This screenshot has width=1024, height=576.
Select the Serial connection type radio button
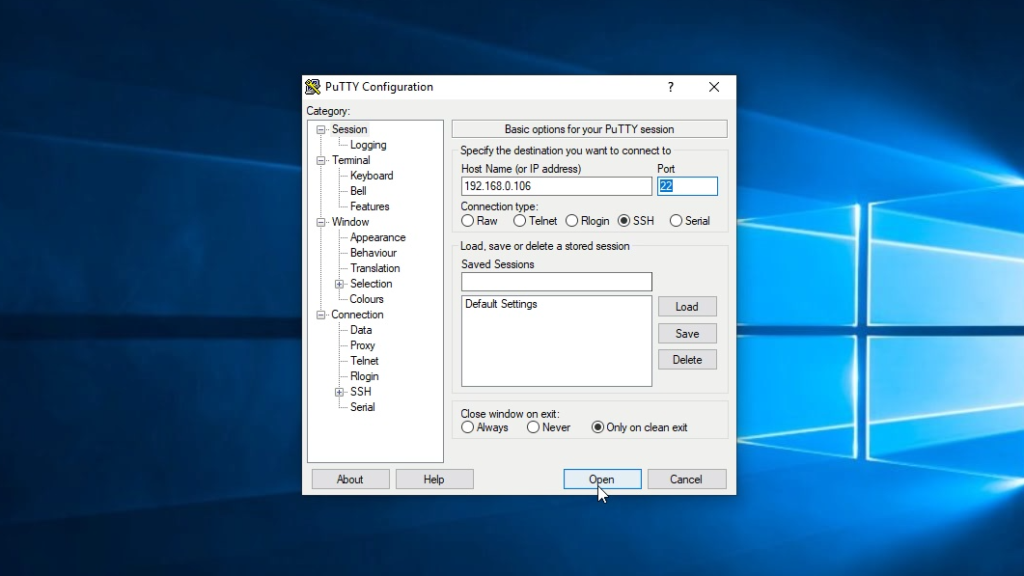(676, 221)
